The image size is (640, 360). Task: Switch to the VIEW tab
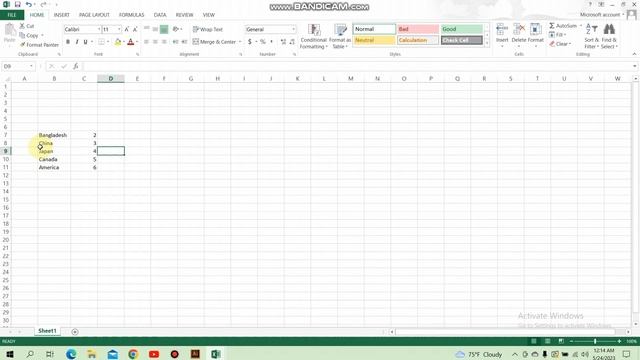click(209, 15)
